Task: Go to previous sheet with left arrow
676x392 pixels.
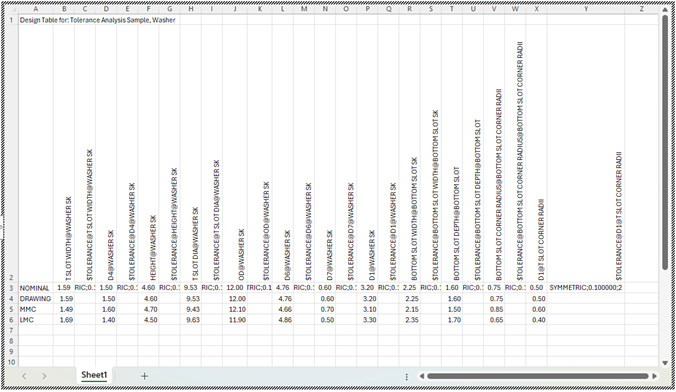Action: tap(24, 376)
